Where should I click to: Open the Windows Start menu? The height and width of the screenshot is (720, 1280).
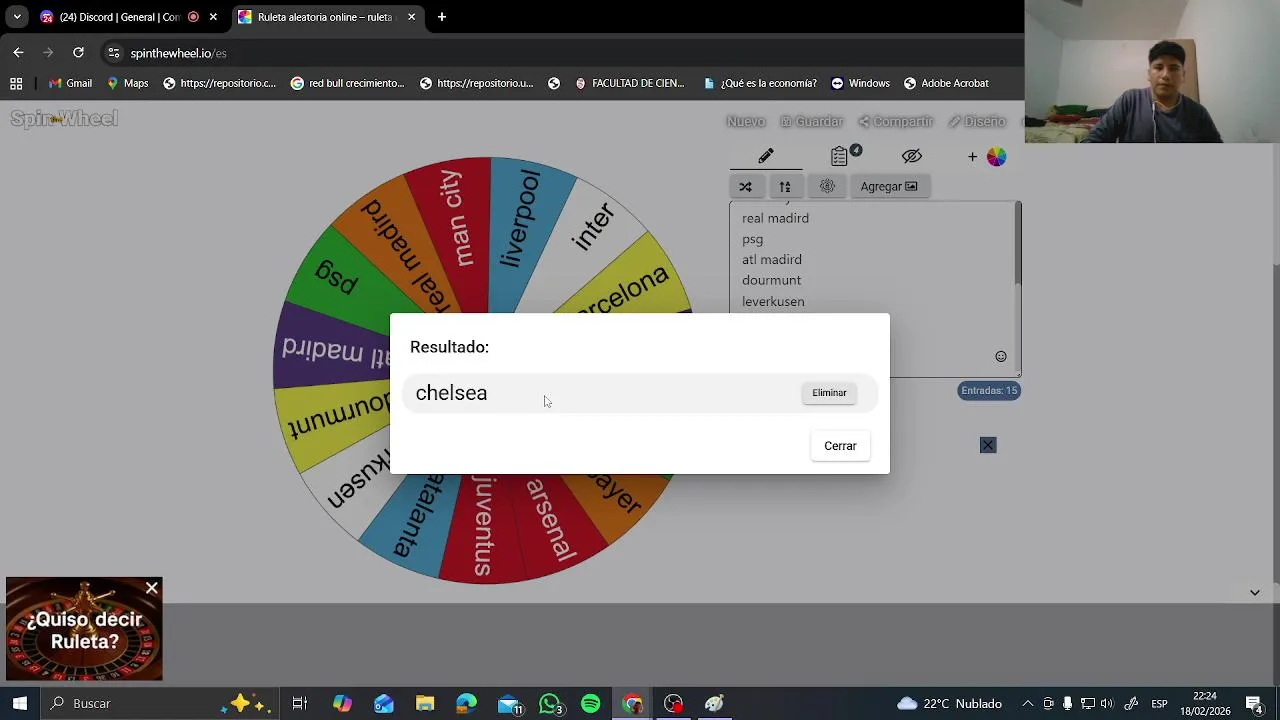point(19,703)
